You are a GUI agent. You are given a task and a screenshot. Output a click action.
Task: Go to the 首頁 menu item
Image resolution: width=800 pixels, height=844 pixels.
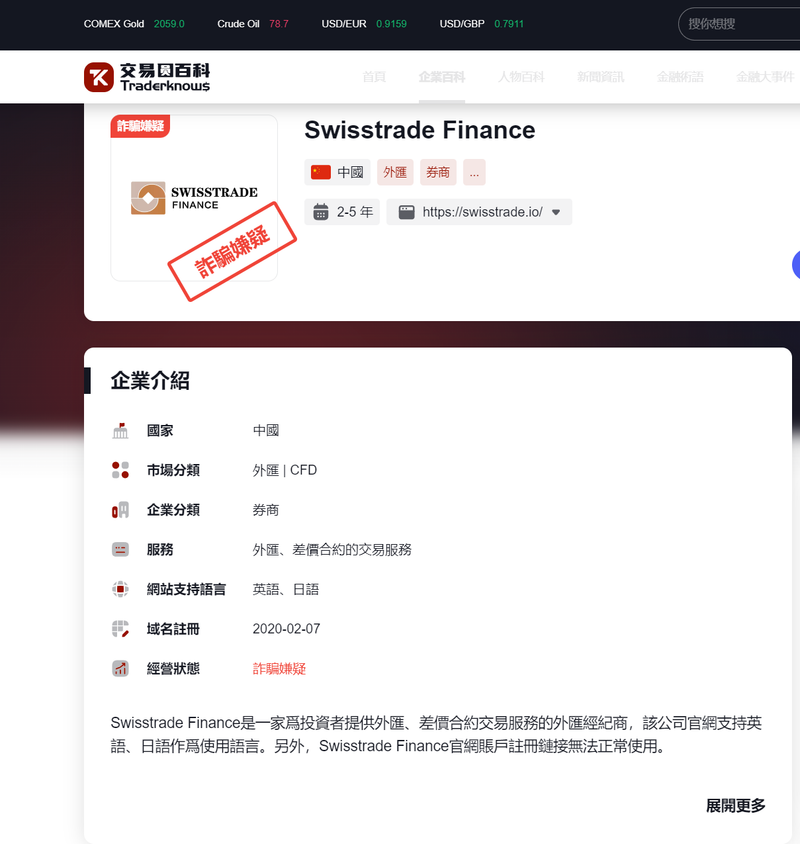pos(374,77)
